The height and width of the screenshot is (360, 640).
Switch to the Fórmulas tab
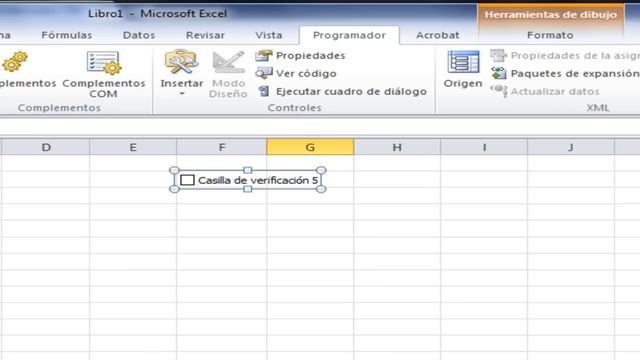(67, 35)
